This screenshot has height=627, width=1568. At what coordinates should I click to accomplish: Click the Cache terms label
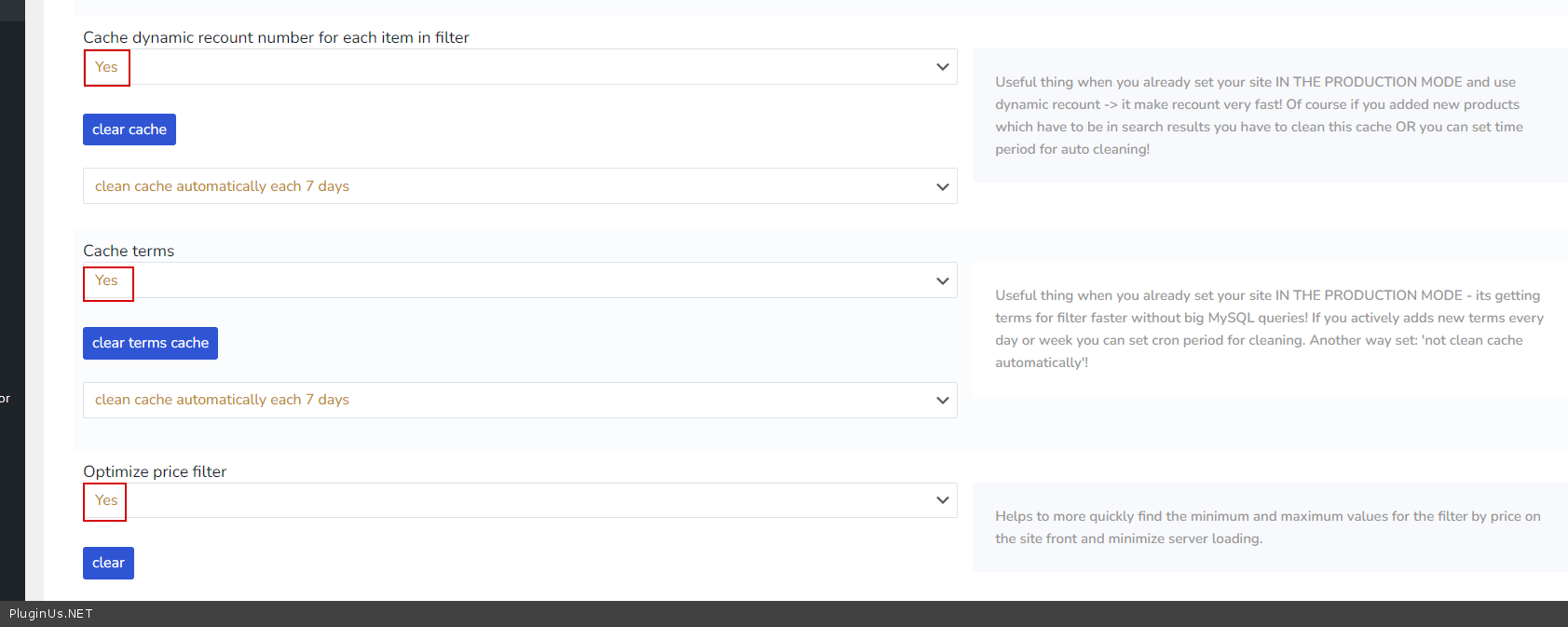(x=129, y=251)
